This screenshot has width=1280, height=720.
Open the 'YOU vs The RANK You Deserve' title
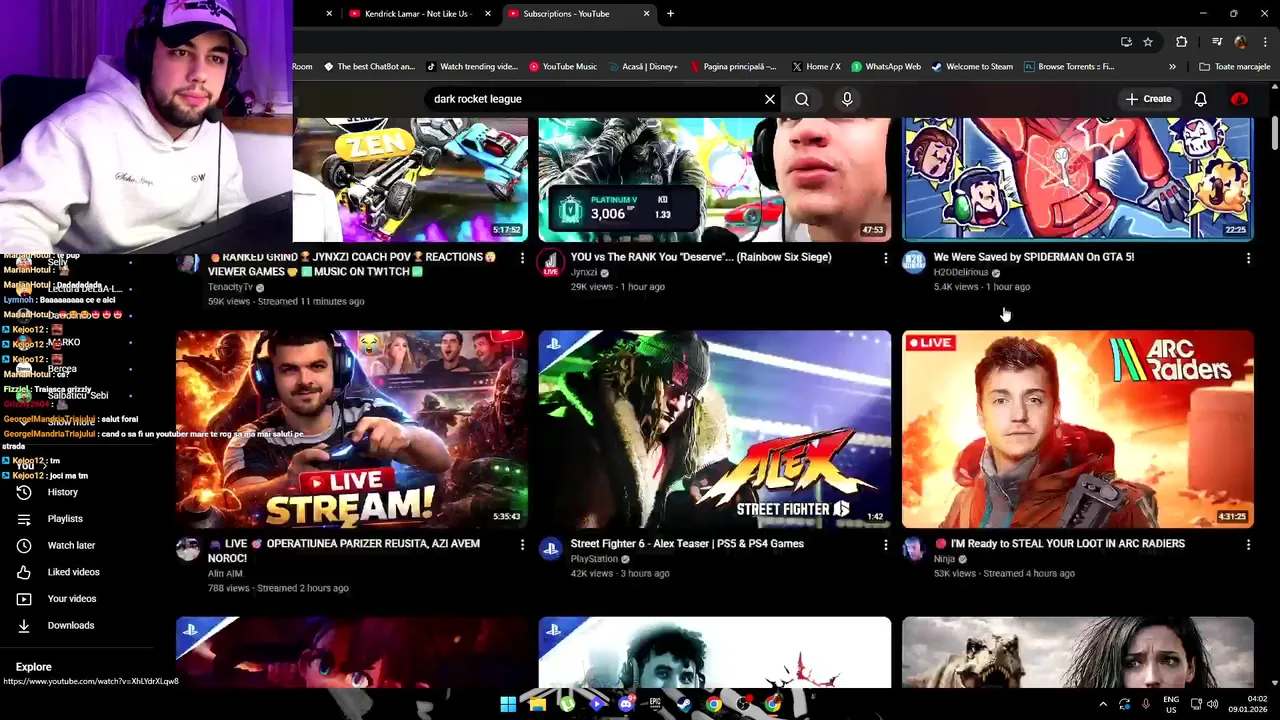[701, 257]
